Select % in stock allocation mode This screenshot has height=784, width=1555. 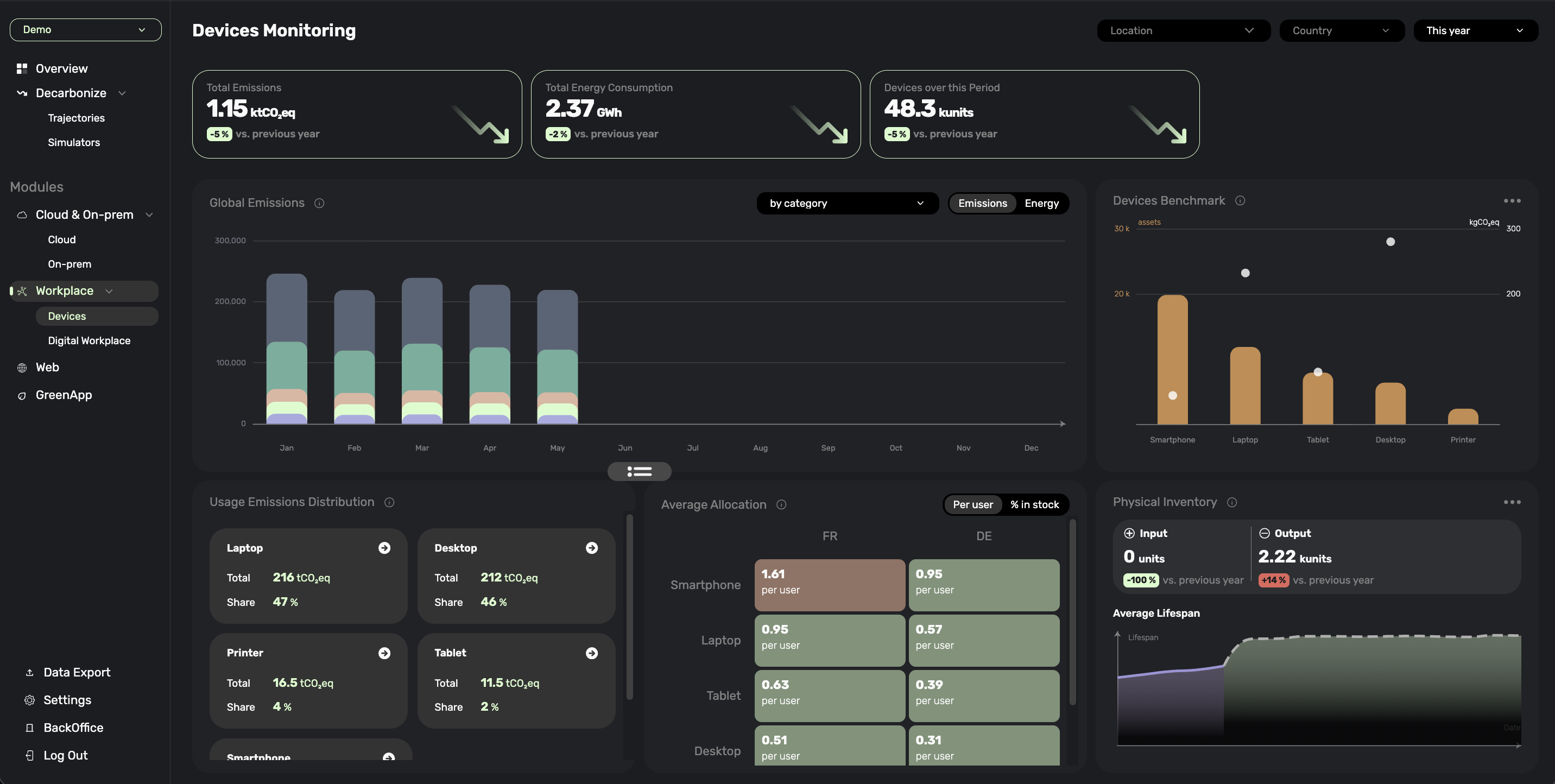point(1035,505)
